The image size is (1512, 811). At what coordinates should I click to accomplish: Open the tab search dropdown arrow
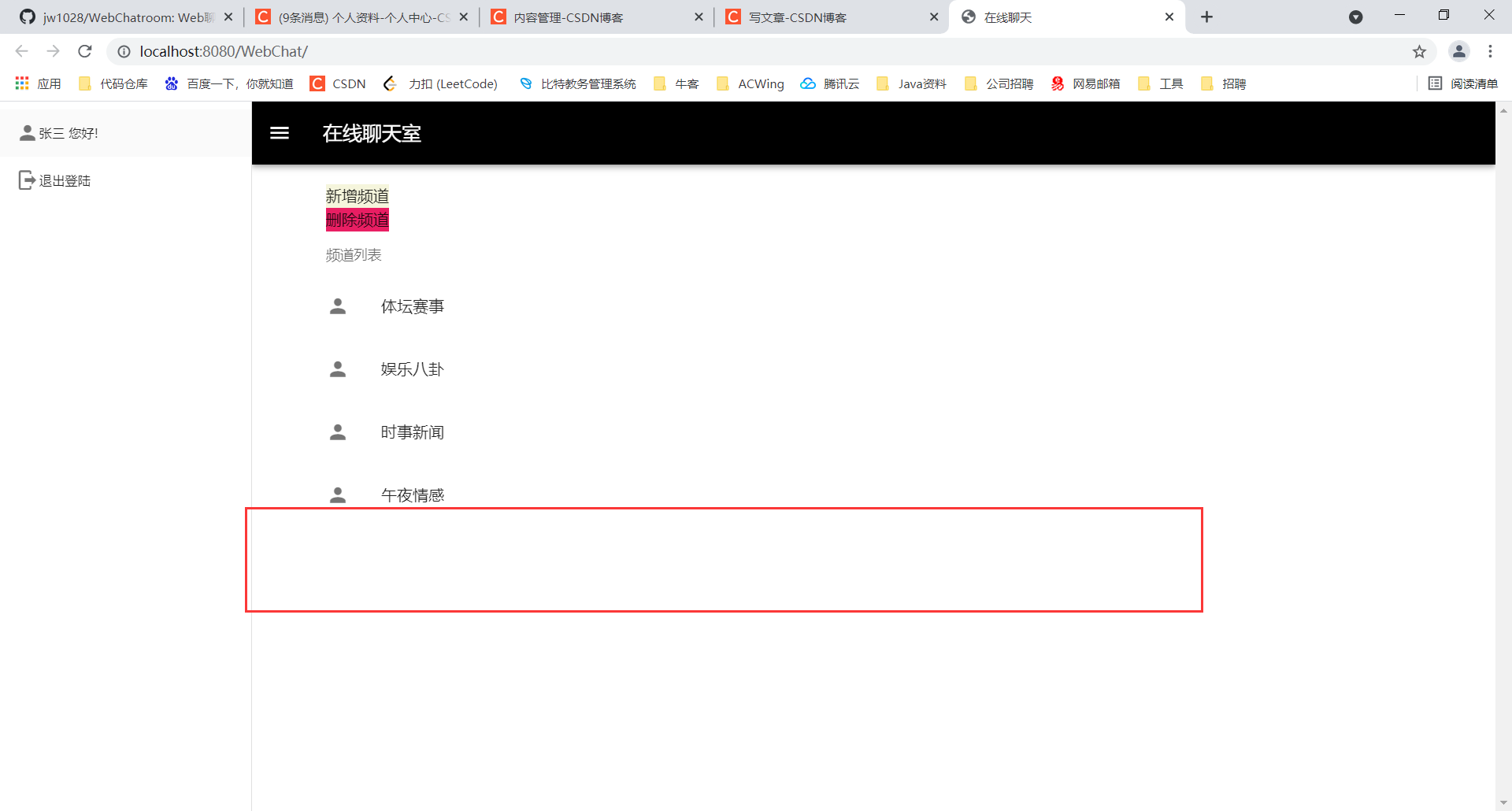1355,17
